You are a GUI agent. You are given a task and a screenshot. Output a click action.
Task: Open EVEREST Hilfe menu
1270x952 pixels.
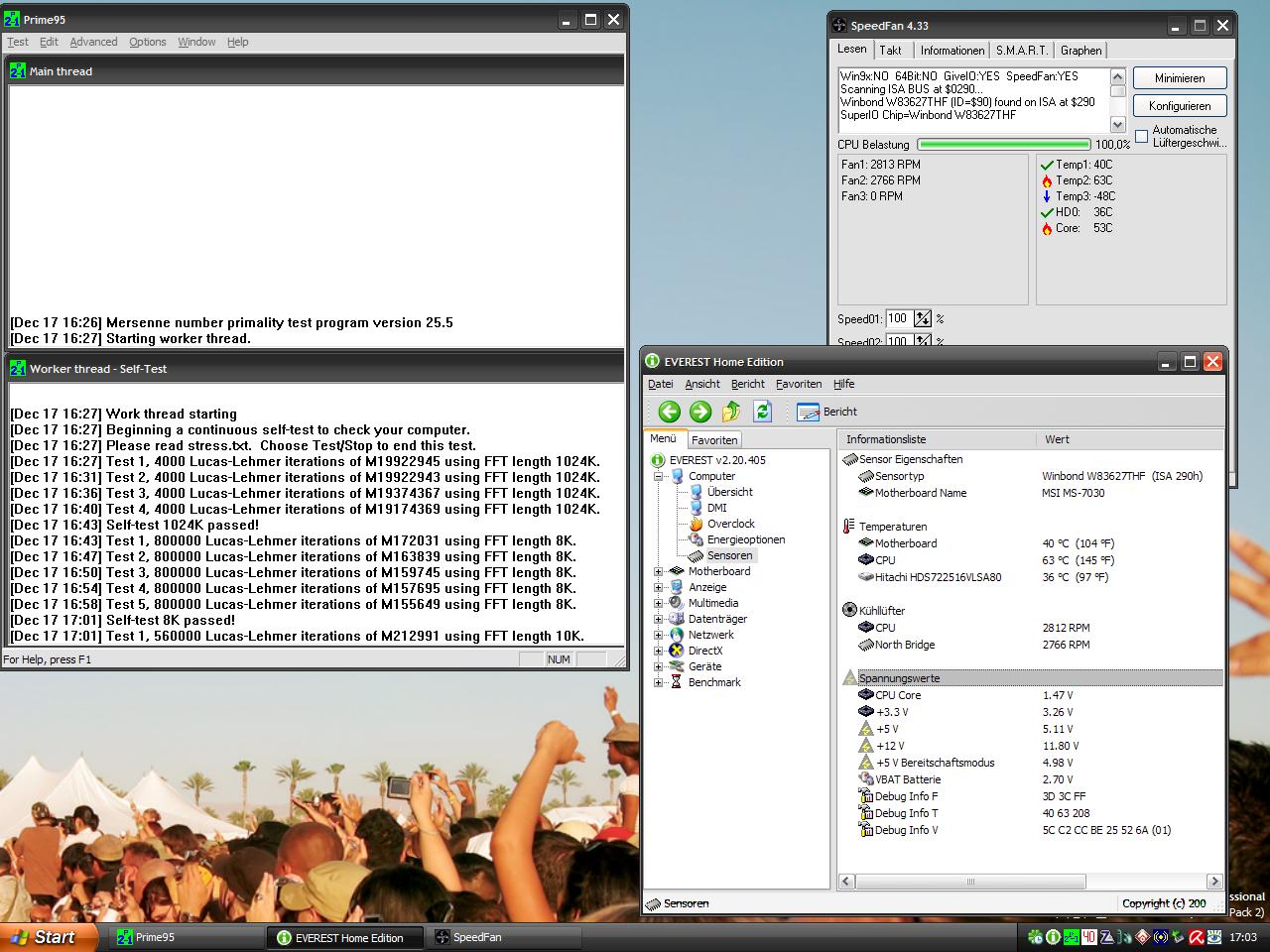click(x=844, y=384)
